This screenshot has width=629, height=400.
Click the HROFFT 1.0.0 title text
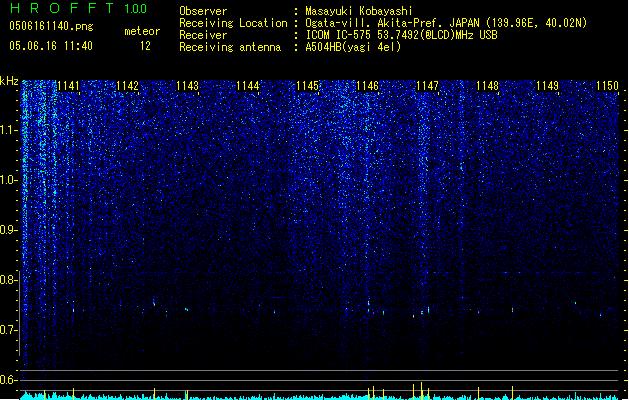point(78,8)
